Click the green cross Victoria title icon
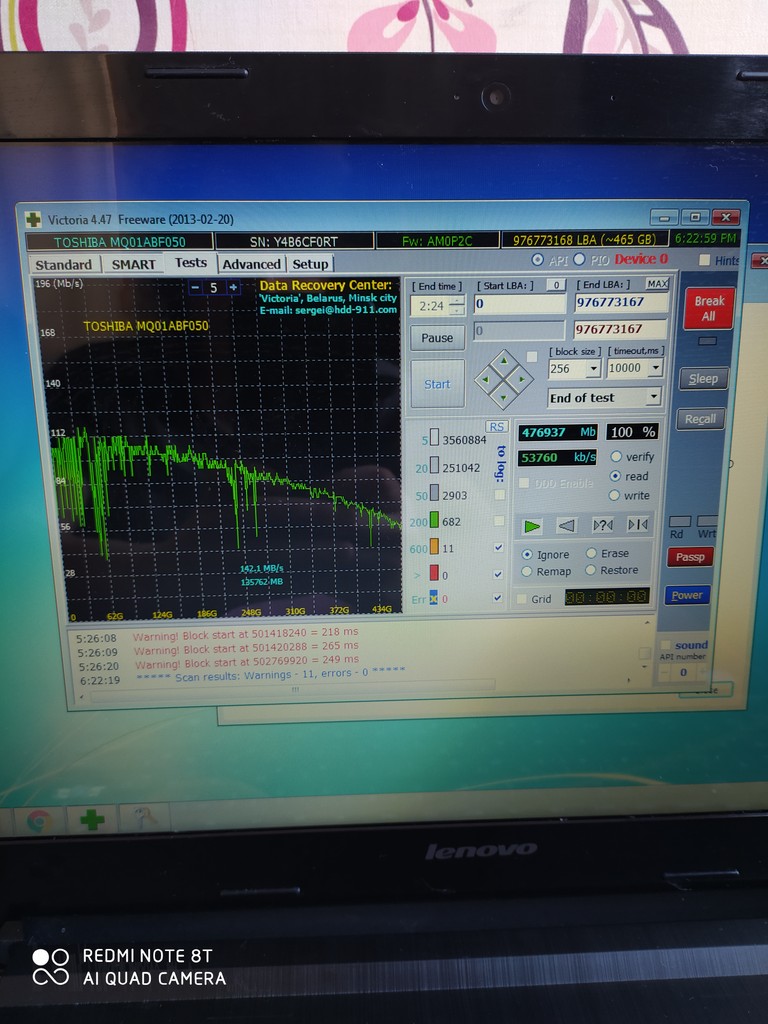The image size is (768, 1024). click(x=33, y=219)
